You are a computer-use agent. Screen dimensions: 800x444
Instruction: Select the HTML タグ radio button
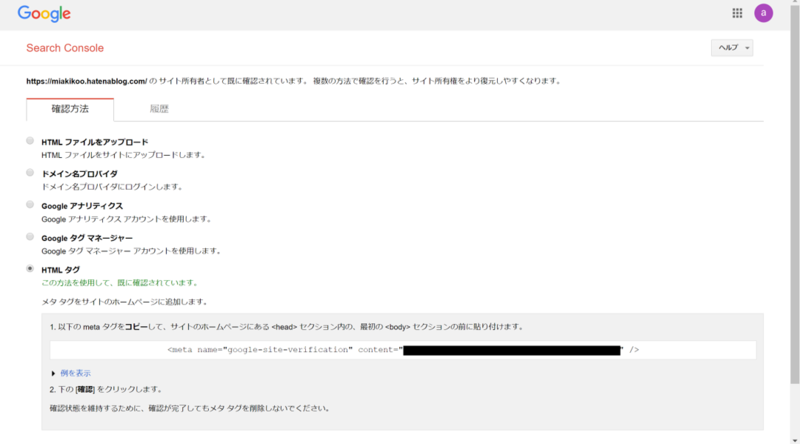(30, 268)
